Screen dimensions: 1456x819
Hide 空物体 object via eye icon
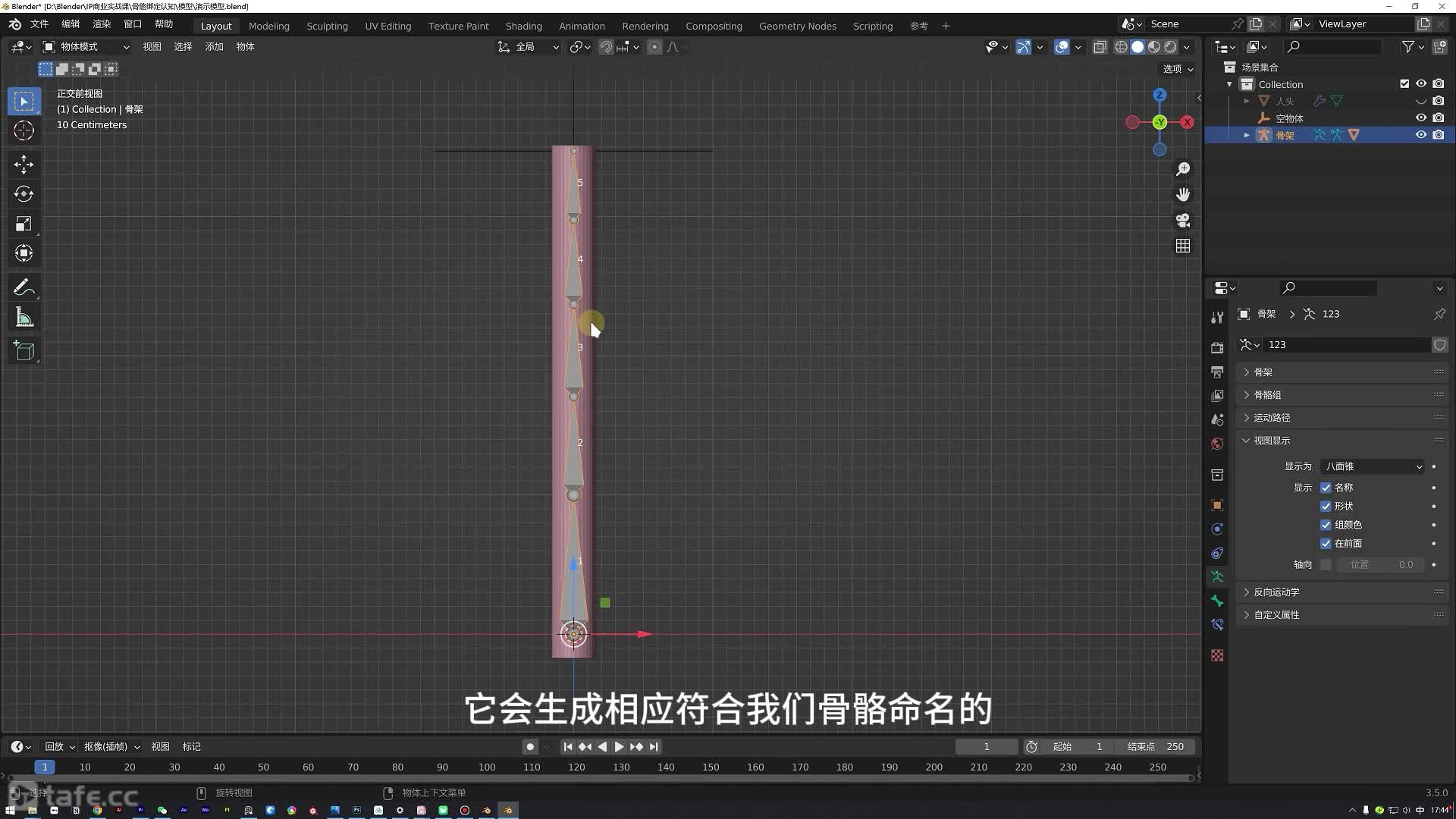pyautogui.click(x=1421, y=118)
